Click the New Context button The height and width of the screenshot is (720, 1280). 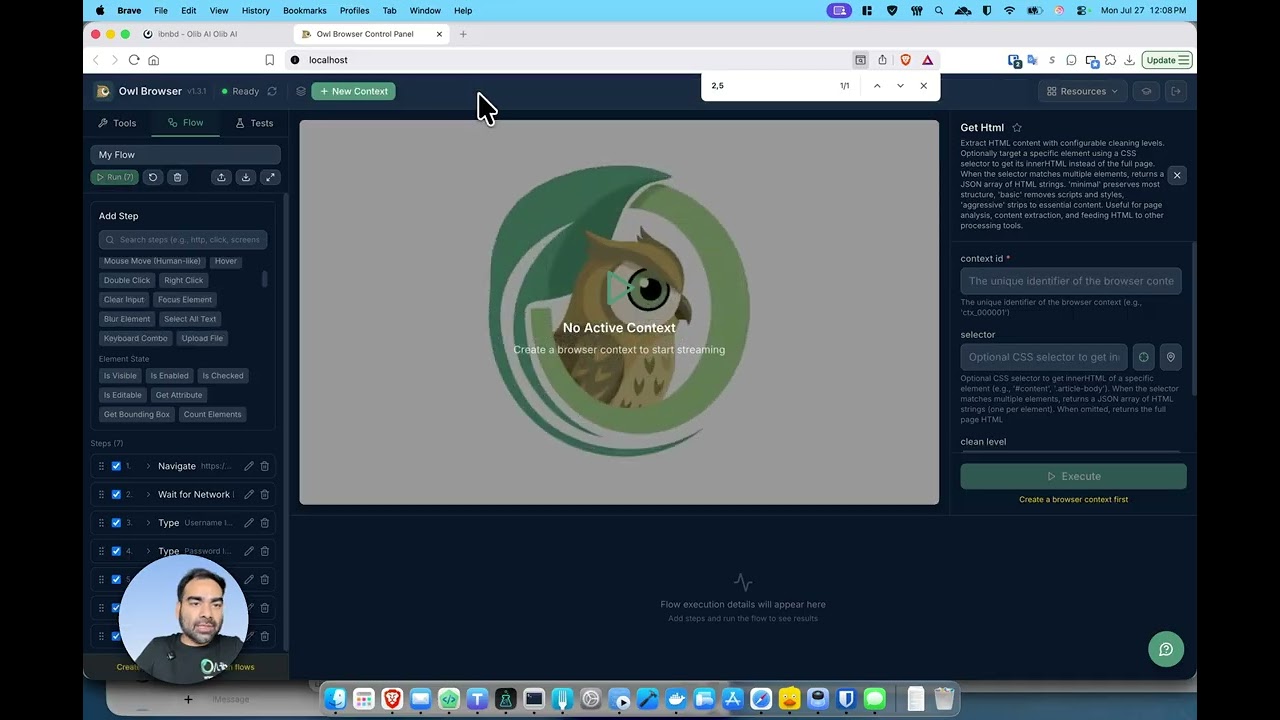353,91
